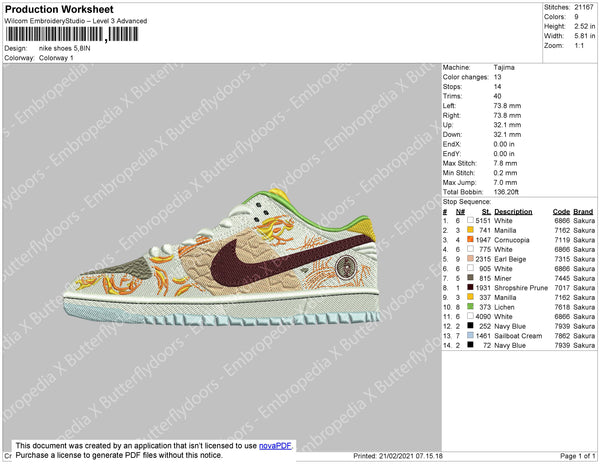The height and width of the screenshot is (464, 600).
Task: Select the white swatch with 905 stitches
Action: click(x=470, y=268)
